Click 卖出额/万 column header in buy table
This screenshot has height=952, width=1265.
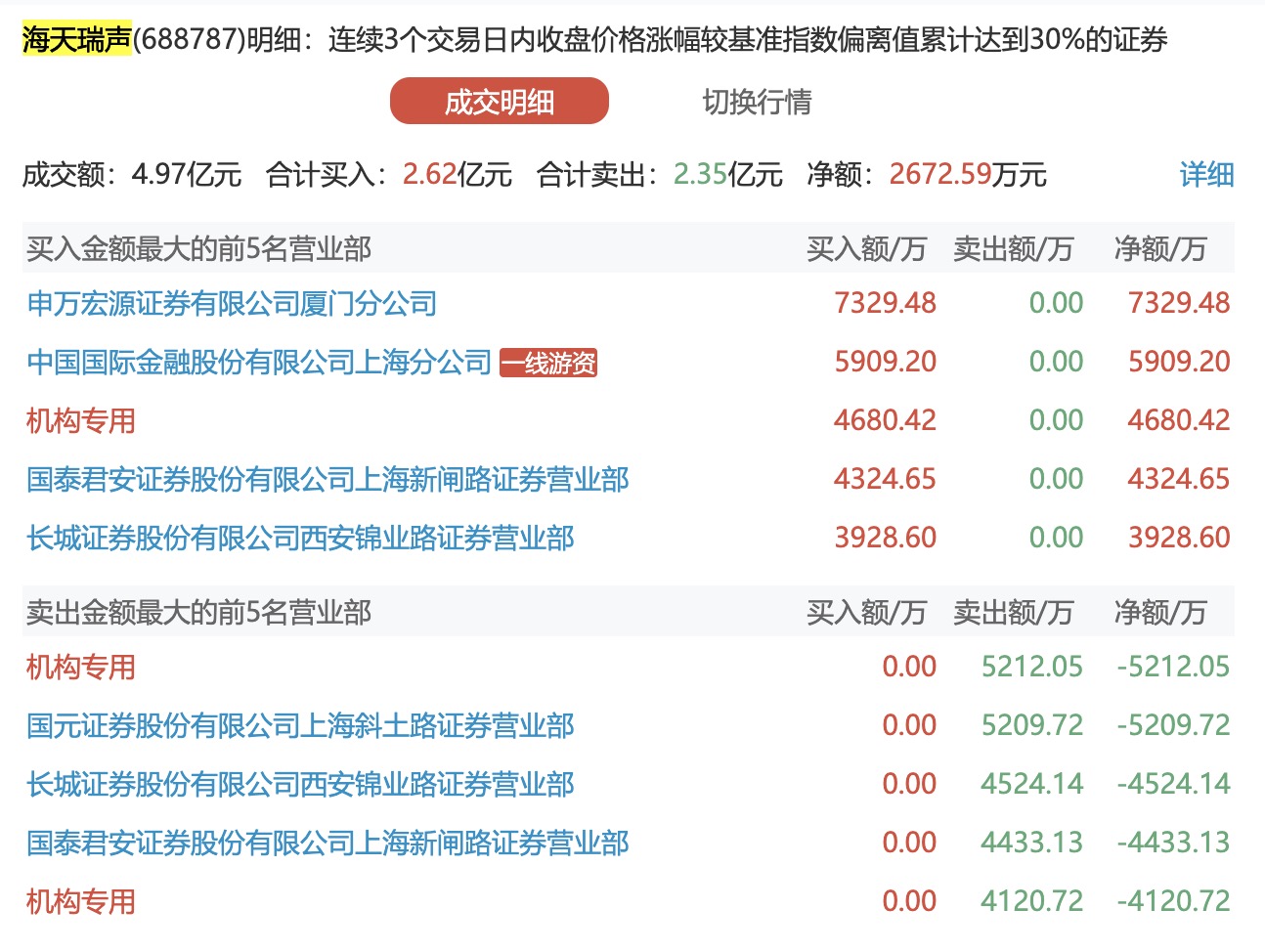tap(1013, 249)
